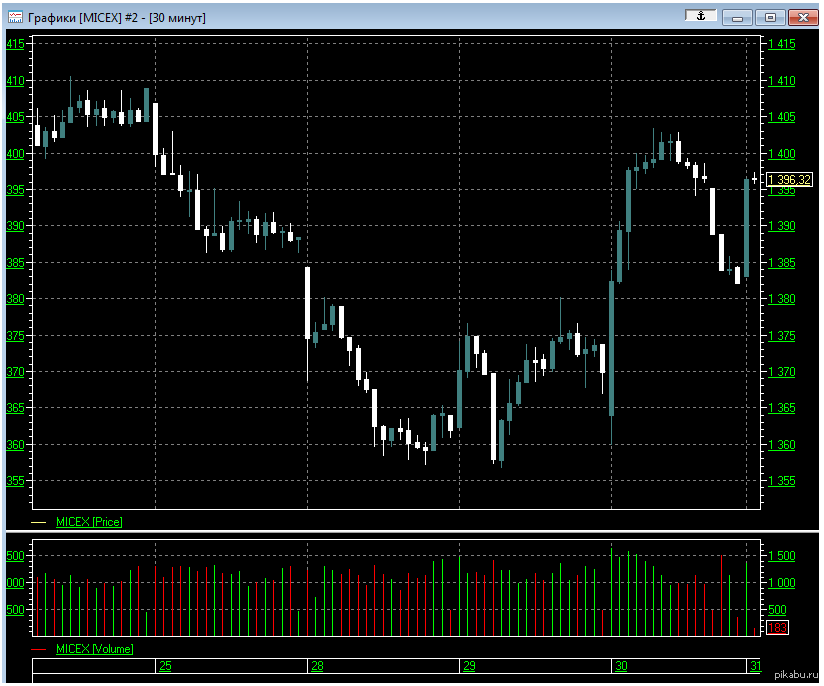Viewport: 824px width, 686px height.
Task: Click left price axis label 390
Action: click(15, 226)
